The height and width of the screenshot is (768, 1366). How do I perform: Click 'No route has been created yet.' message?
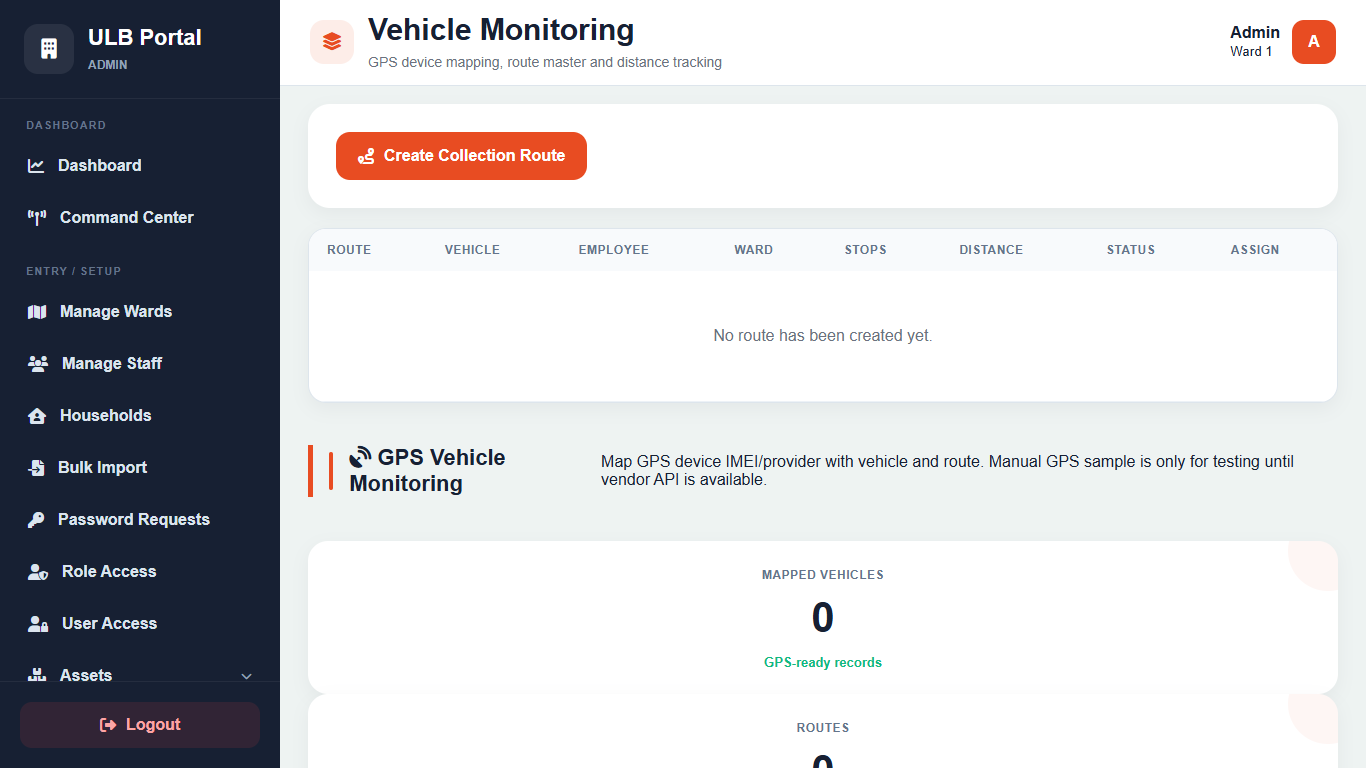click(x=823, y=336)
